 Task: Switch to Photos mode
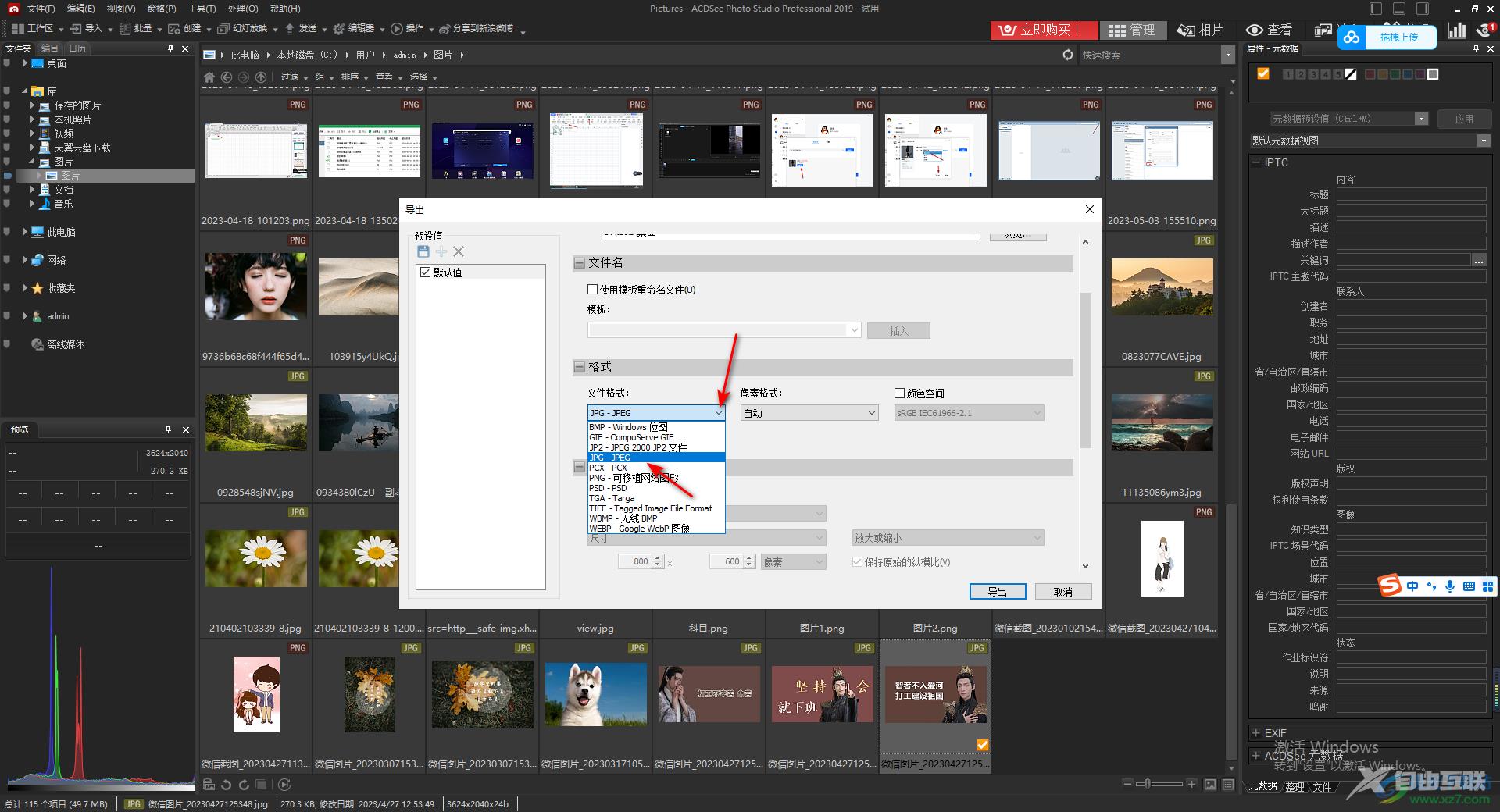(x=1200, y=30)
